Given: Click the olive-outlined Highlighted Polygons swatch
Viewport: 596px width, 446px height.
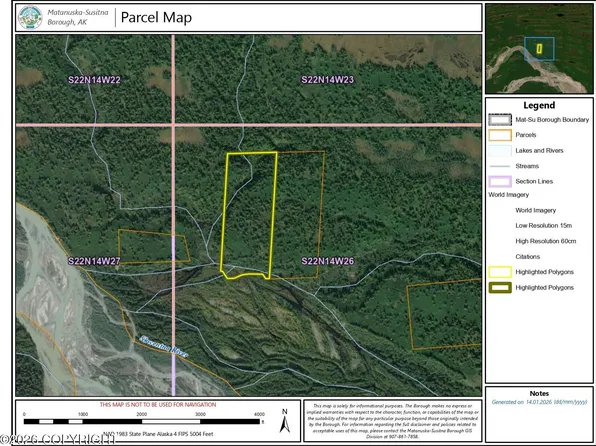Looking at the screenshot, I should (500, 287).
